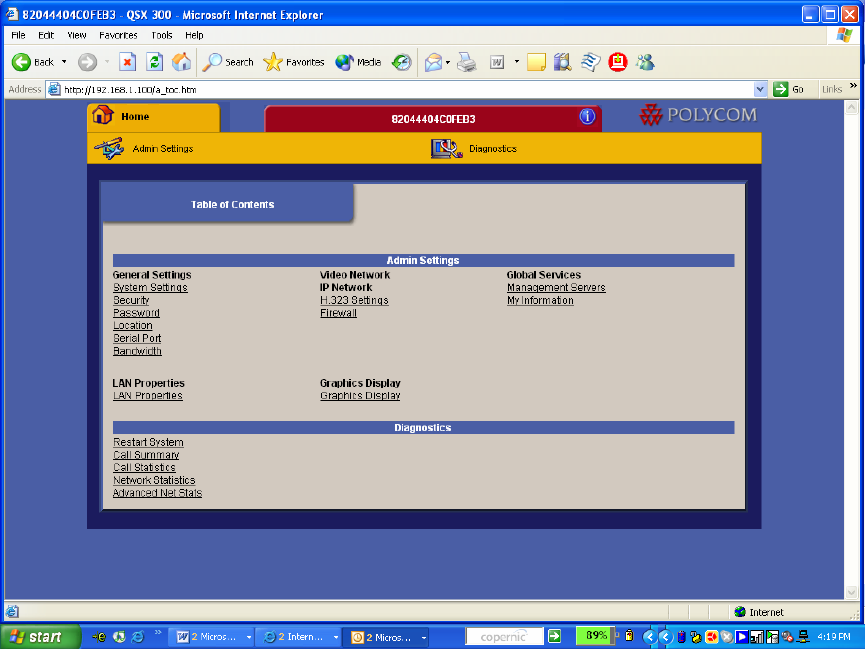Open the System Settings link

[150, 288]
